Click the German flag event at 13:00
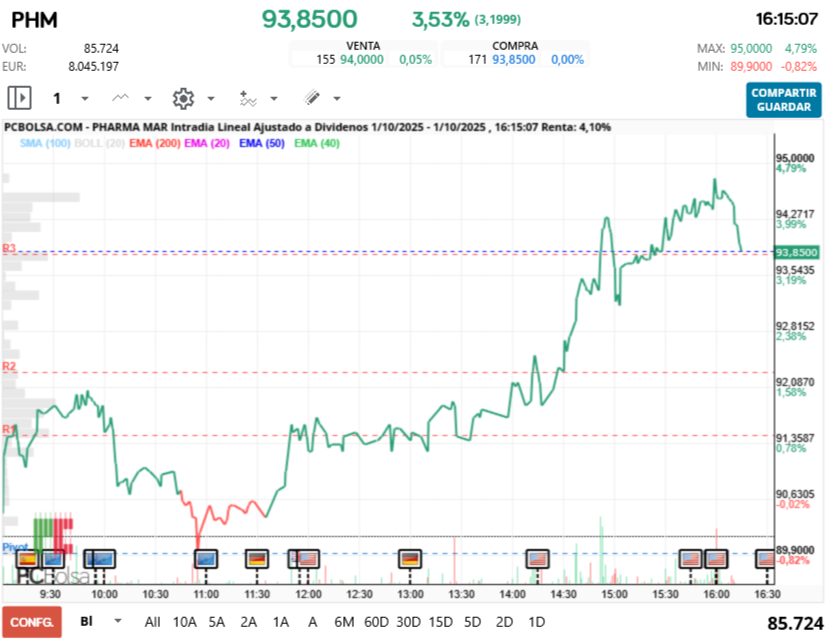 [x=411, y=559]
